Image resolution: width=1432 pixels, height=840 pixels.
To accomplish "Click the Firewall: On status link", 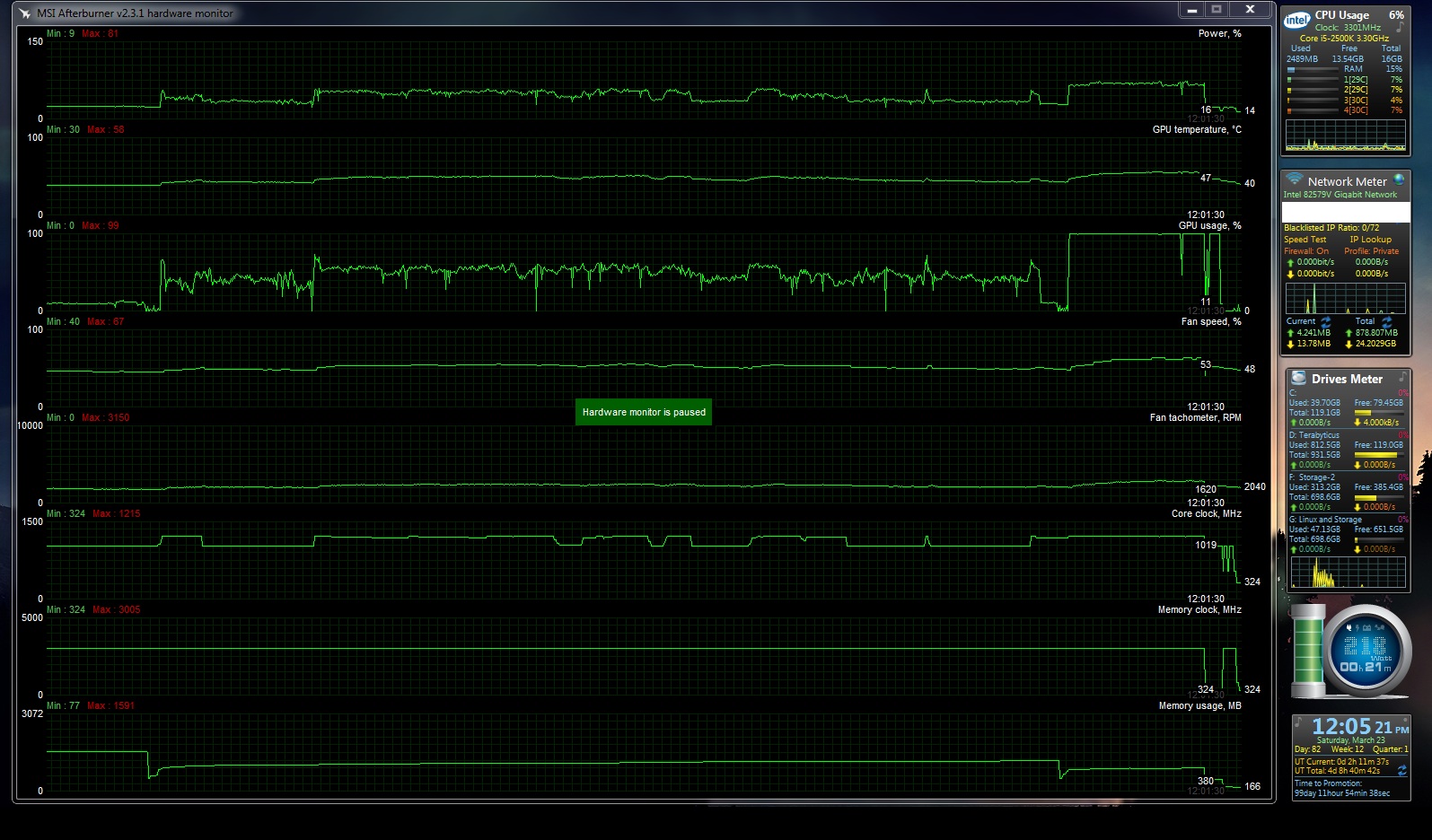I will [x=1306, y=251].
